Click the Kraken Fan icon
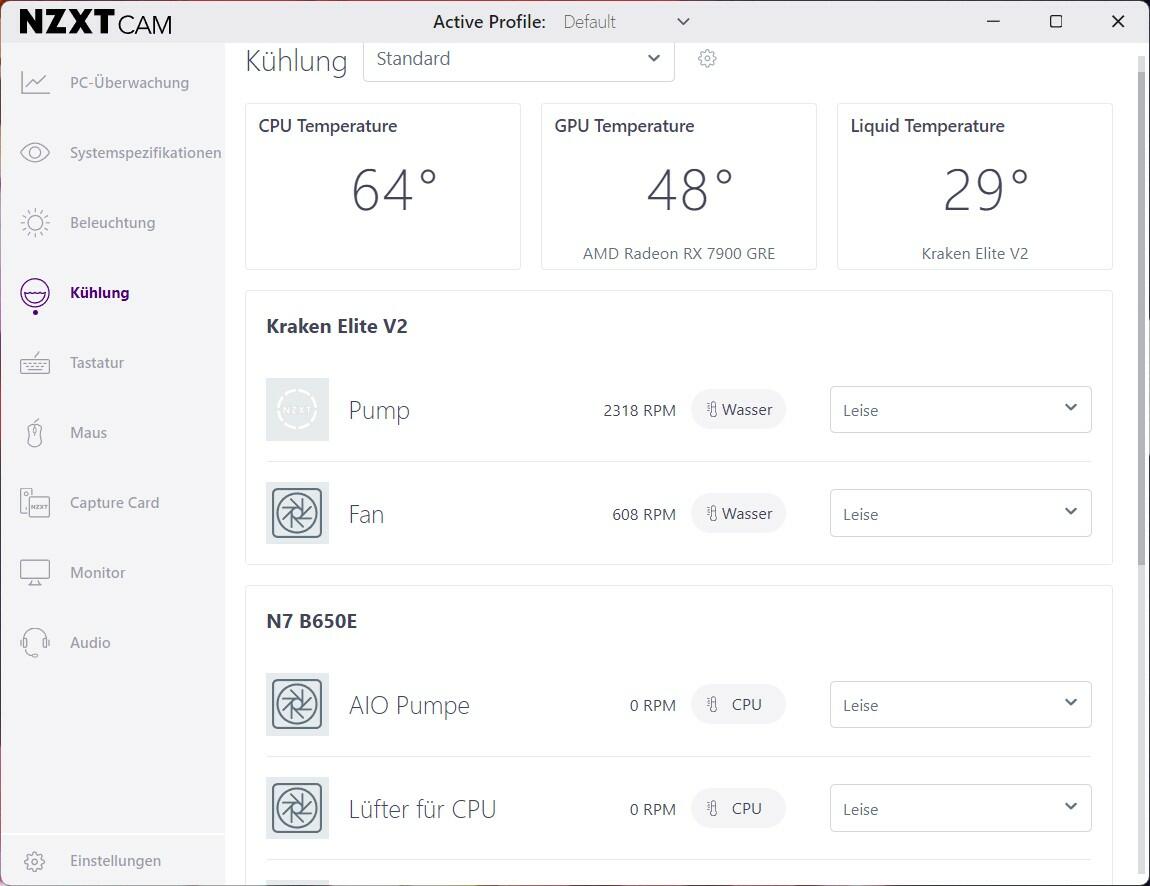 297,513
